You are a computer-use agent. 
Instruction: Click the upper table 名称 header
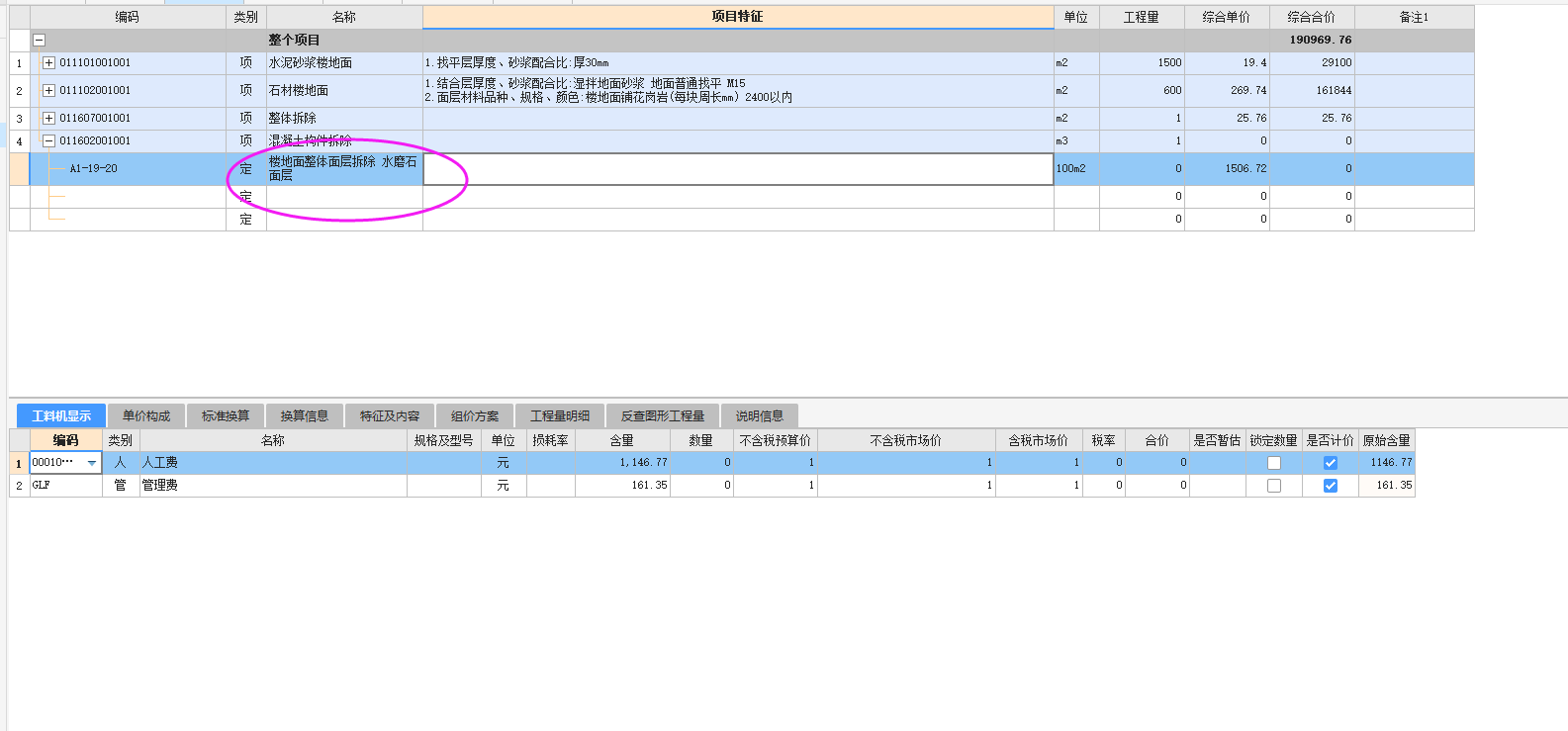344,17
